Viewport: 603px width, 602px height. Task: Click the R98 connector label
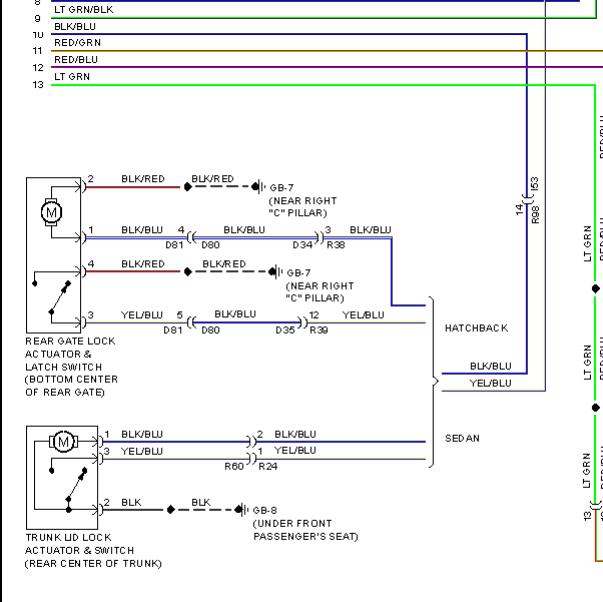pos(536,215)
